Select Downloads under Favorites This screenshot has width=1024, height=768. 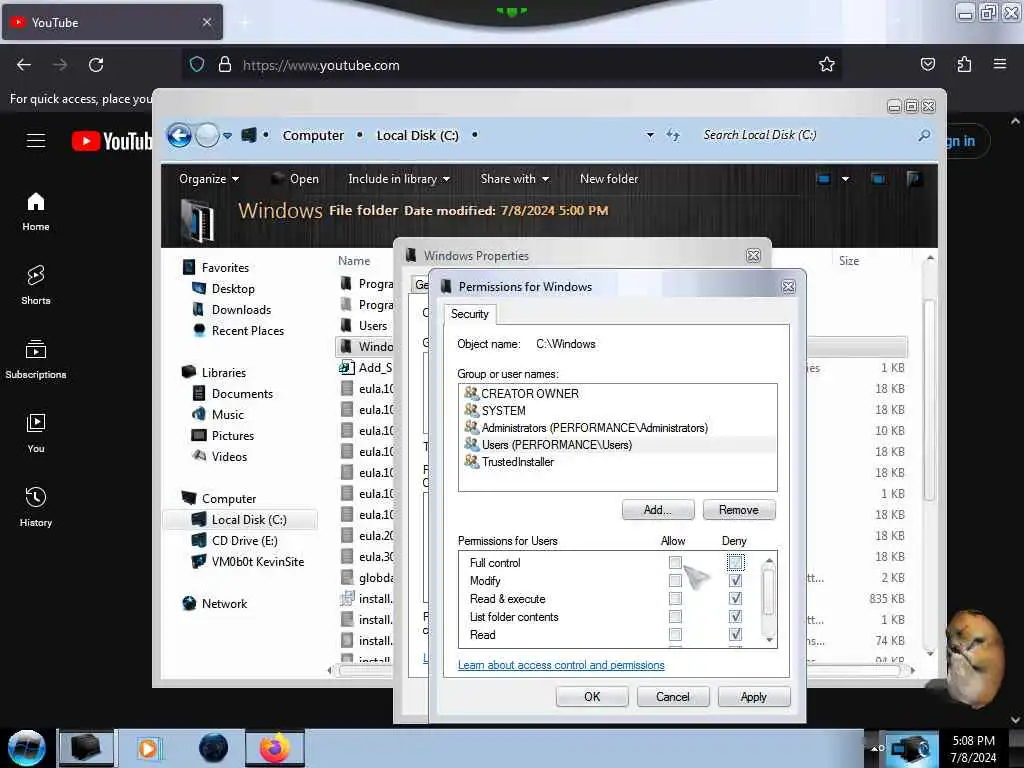point(241,310)
